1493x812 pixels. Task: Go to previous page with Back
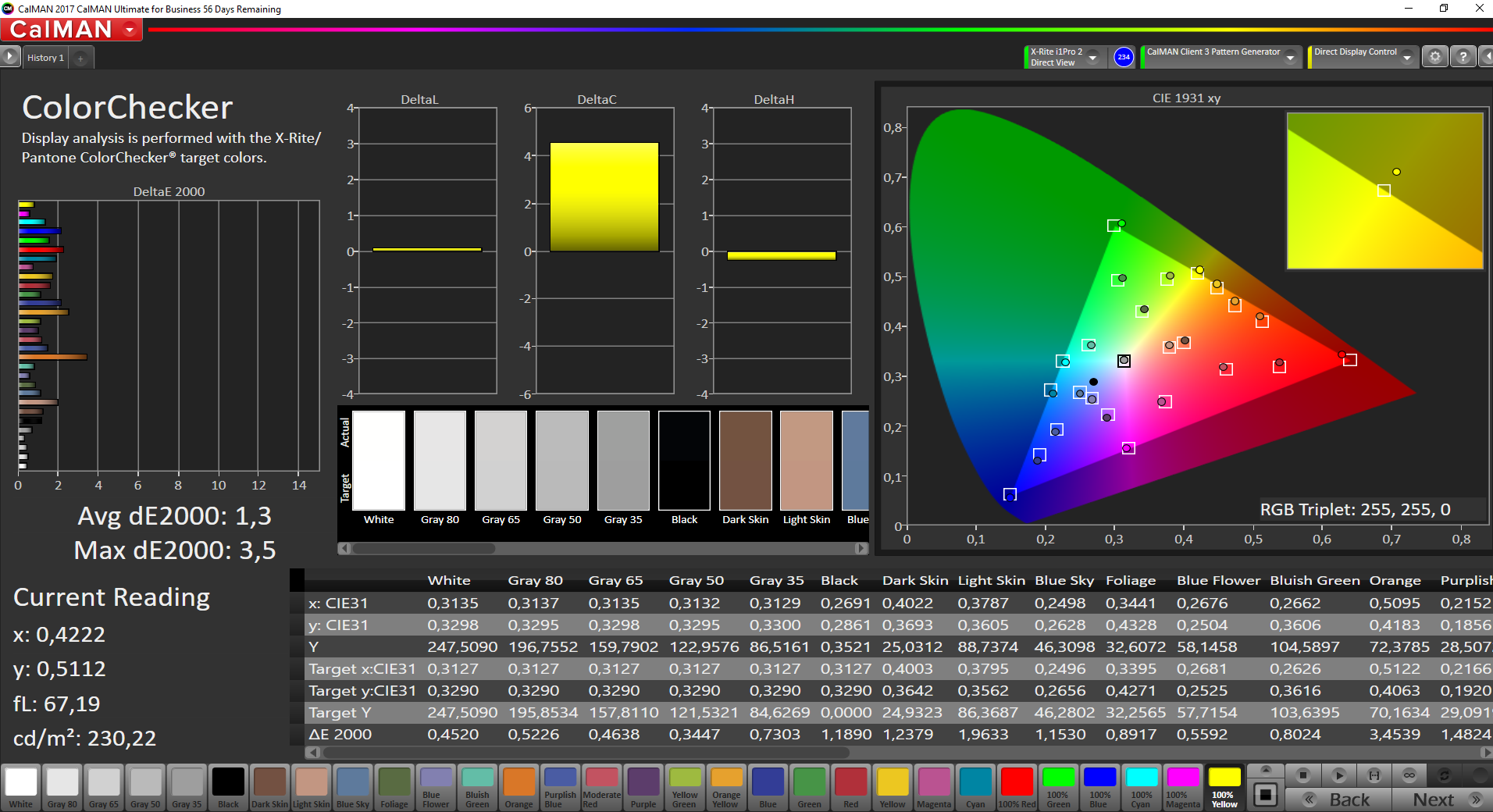pos(1338,800)
